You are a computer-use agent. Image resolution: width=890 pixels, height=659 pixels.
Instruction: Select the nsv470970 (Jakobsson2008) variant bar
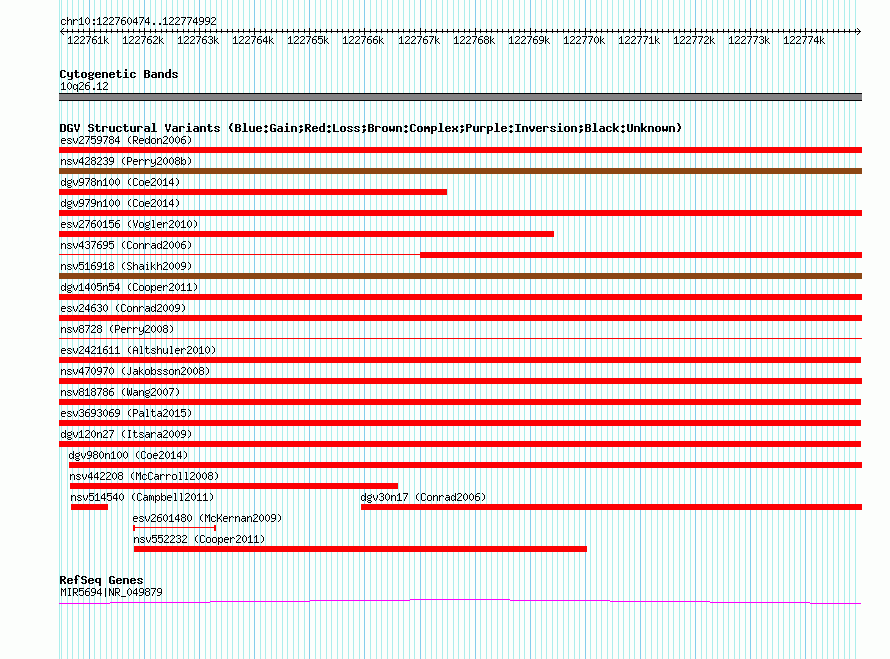coord(460,381)
